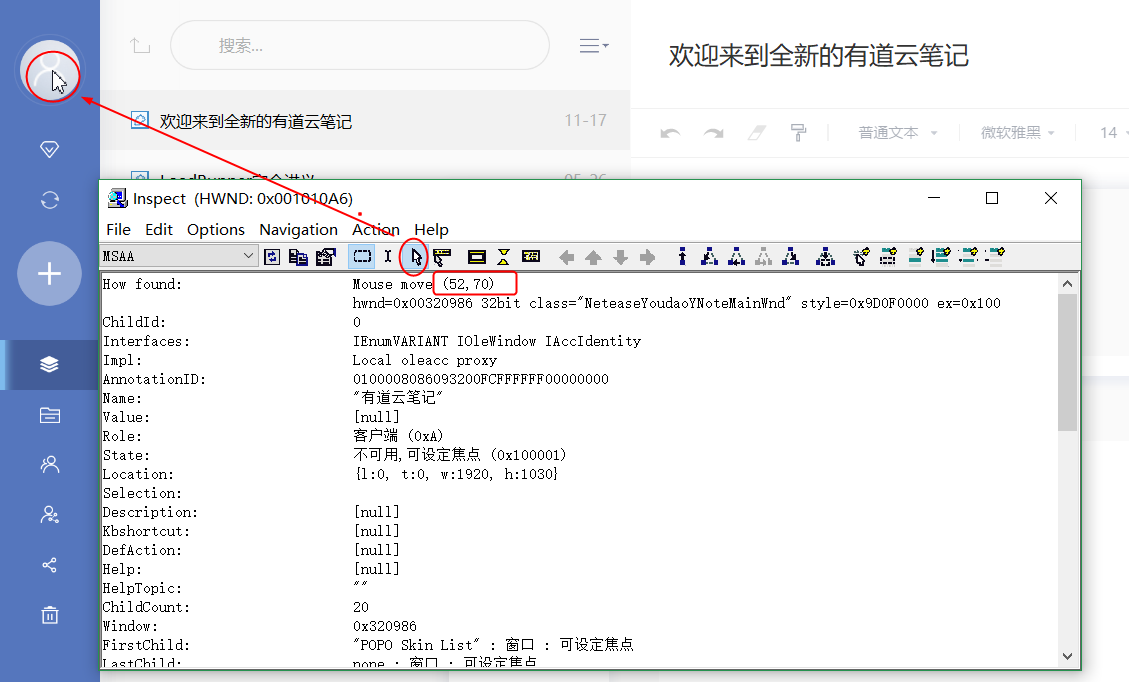Open note 欢迎来到全新的有道云笔记 in list
The width and height of the screenshot is (1129, 682).
pos(365,120)
